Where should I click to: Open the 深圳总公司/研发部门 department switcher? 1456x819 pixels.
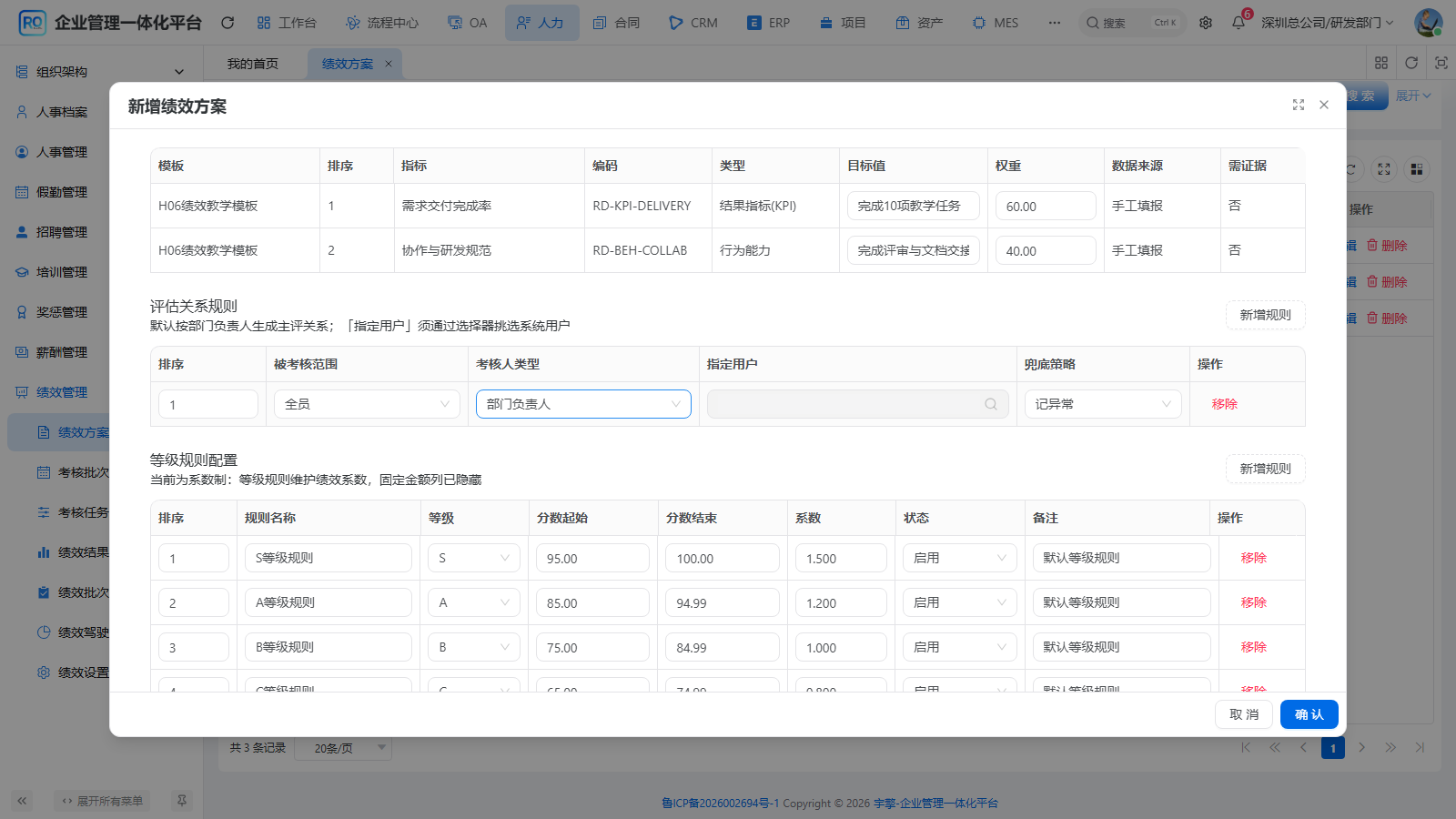(x=1327, y=23)
